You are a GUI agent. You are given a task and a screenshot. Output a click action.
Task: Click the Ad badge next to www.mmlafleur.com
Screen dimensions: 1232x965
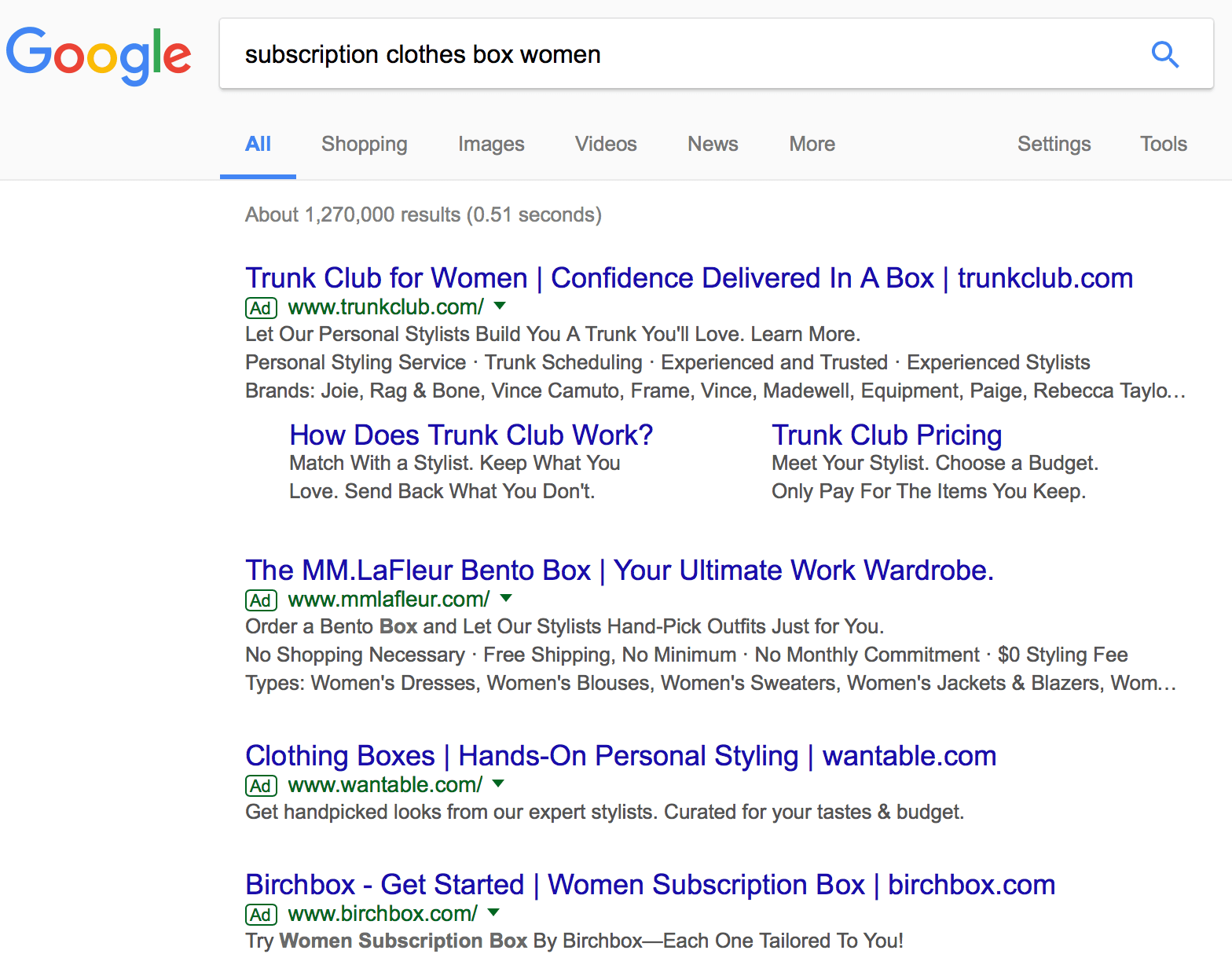coord(261,600)
